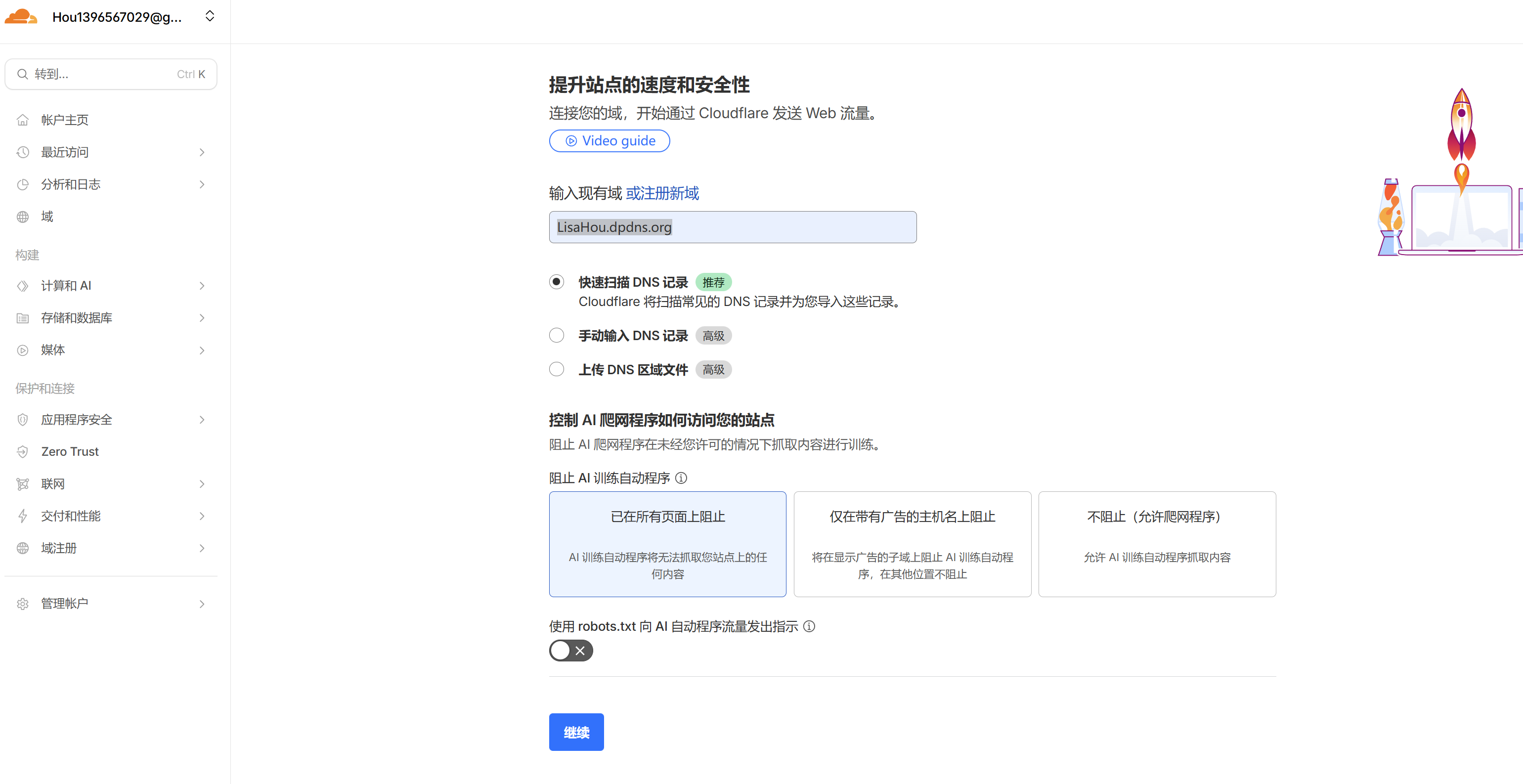Image resolution: width=1523 pixels, height=784 pixels.
Task: Open the account switcher dropdown
Action: pyautogui.click(x=209, y=16)
